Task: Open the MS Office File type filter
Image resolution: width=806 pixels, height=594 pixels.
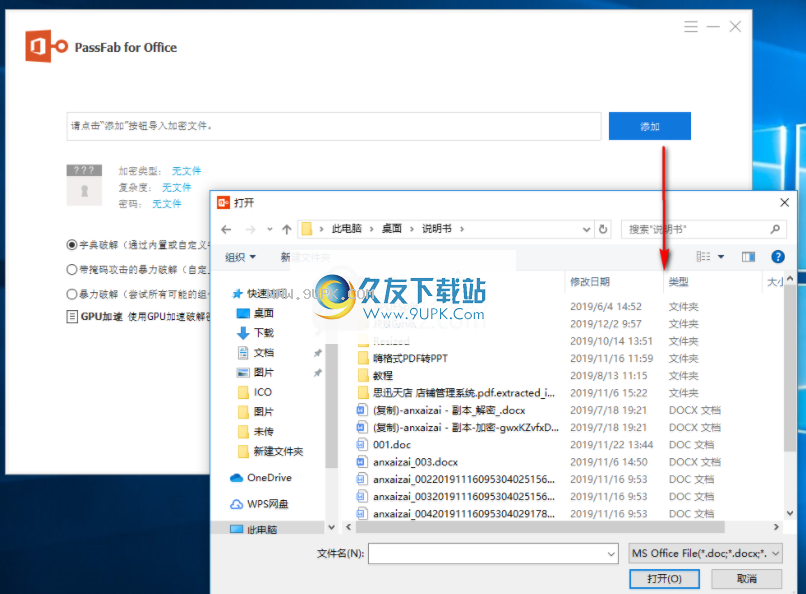Action: tap(706, 553)
